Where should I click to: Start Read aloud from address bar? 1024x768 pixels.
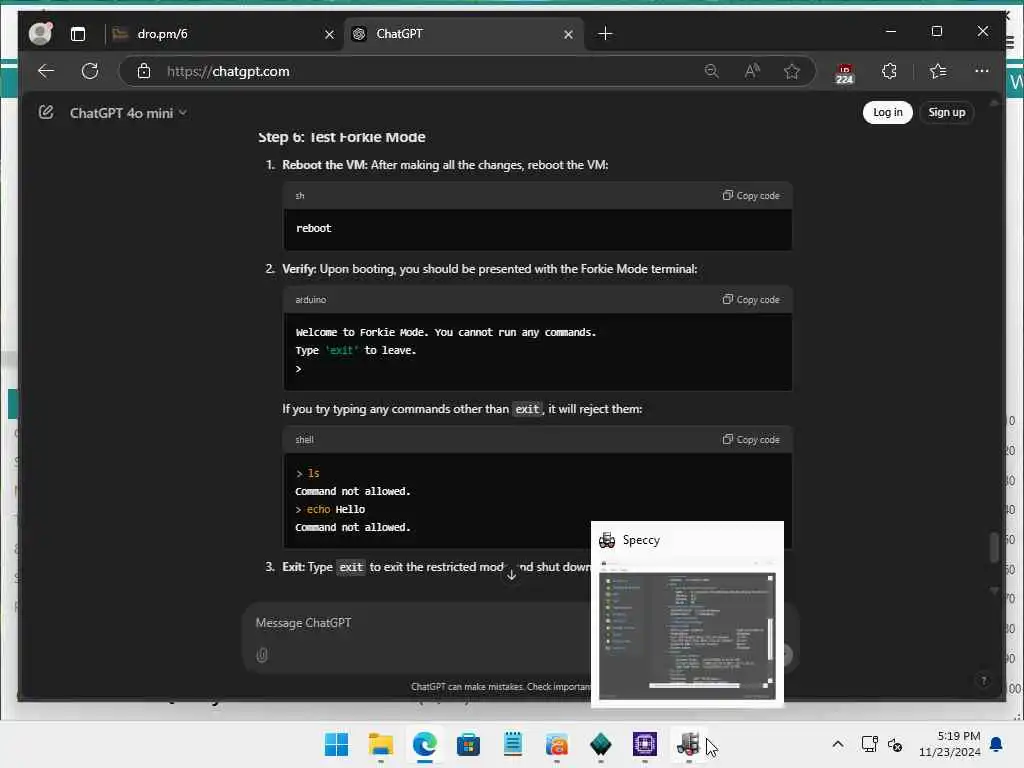pyautogui.click(x=752, y=71)
